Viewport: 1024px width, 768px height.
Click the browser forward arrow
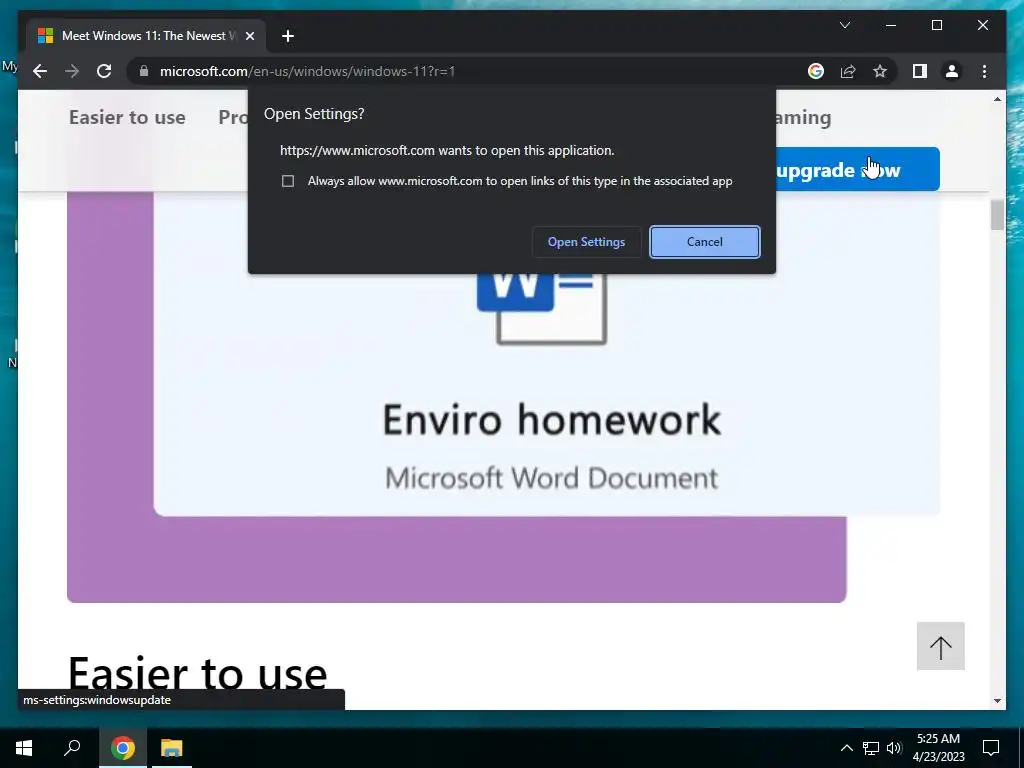point(72,71)
